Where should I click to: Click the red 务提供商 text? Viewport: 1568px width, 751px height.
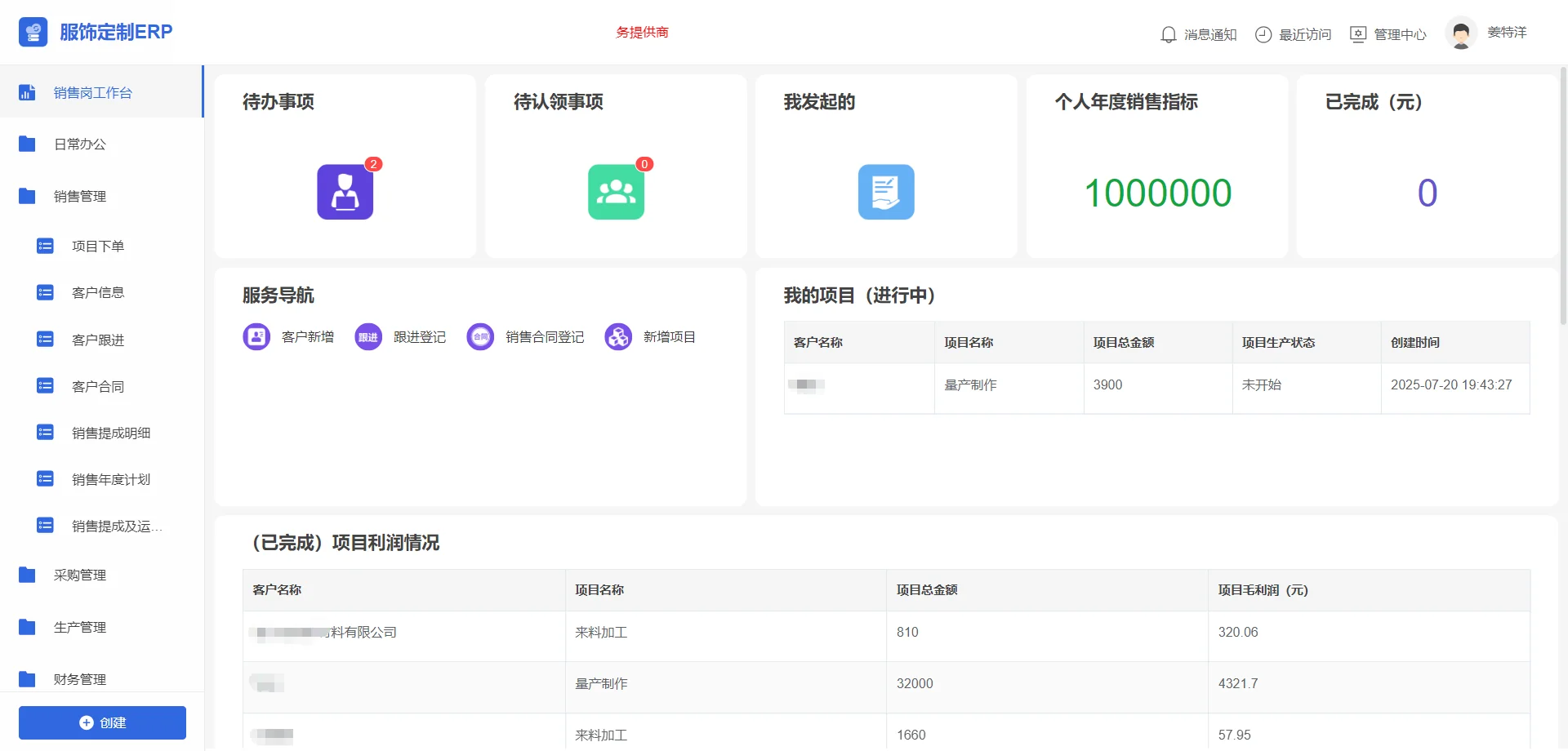click(642, 32)
